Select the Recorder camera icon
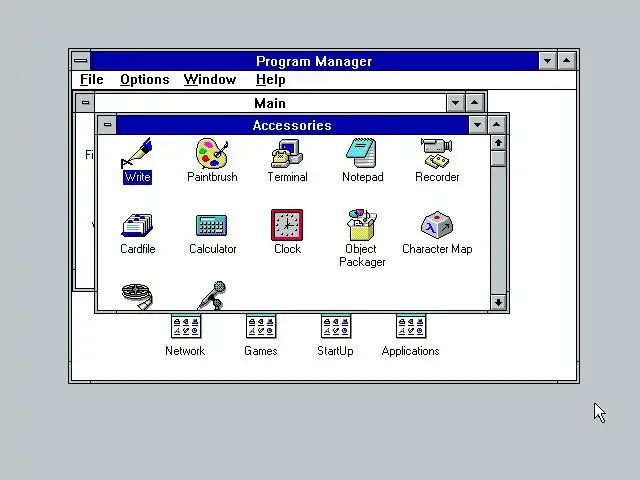 [437, 153]
